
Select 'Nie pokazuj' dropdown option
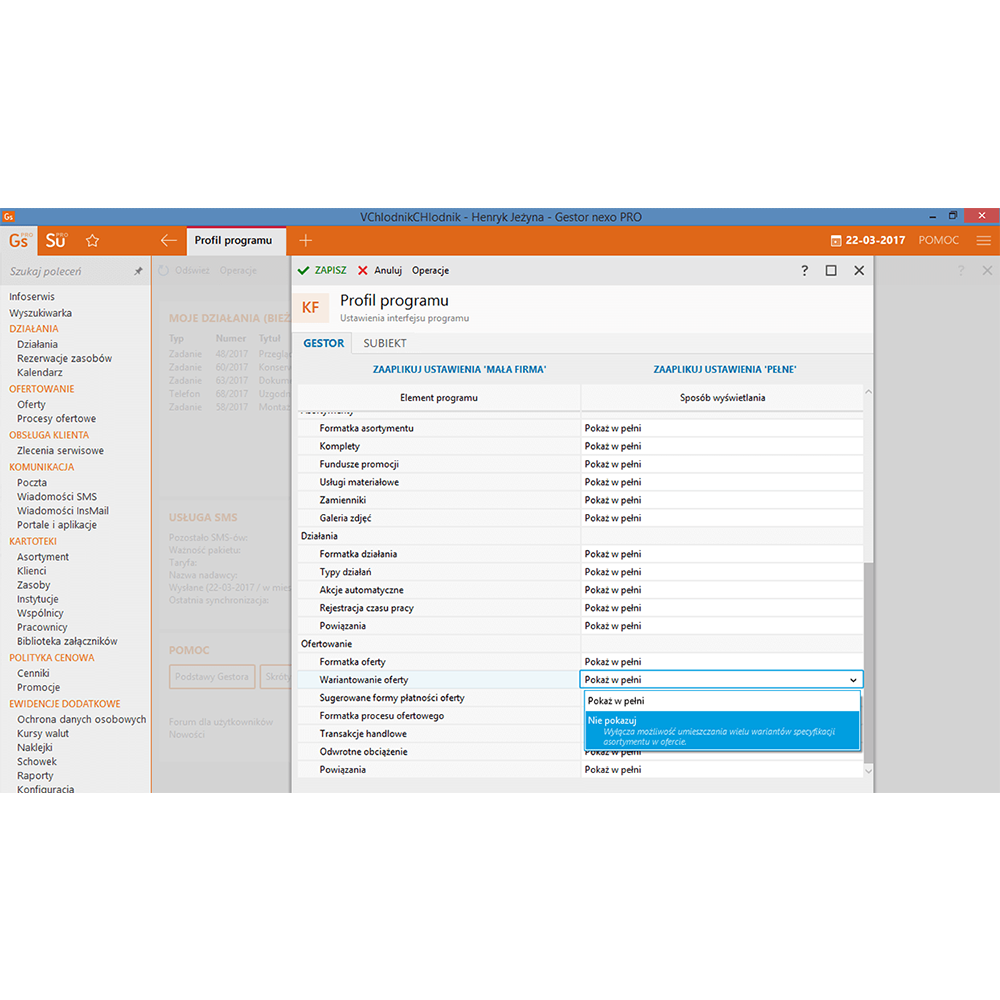[722, 730]
